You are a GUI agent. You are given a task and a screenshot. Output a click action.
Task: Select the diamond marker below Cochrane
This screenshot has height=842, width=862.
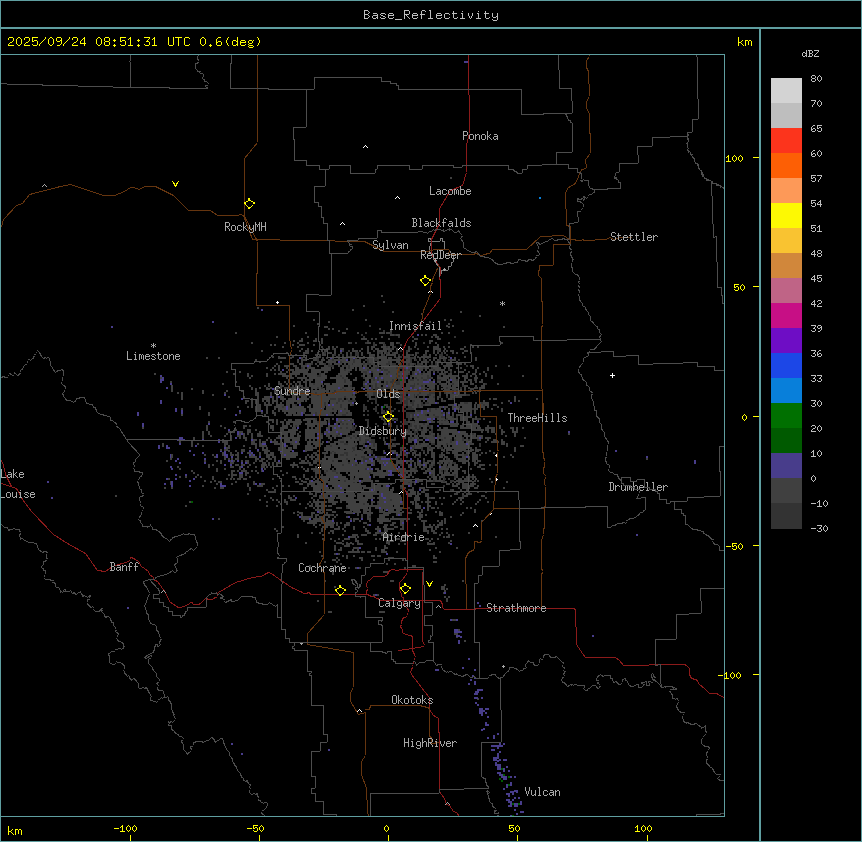(340, 590)
